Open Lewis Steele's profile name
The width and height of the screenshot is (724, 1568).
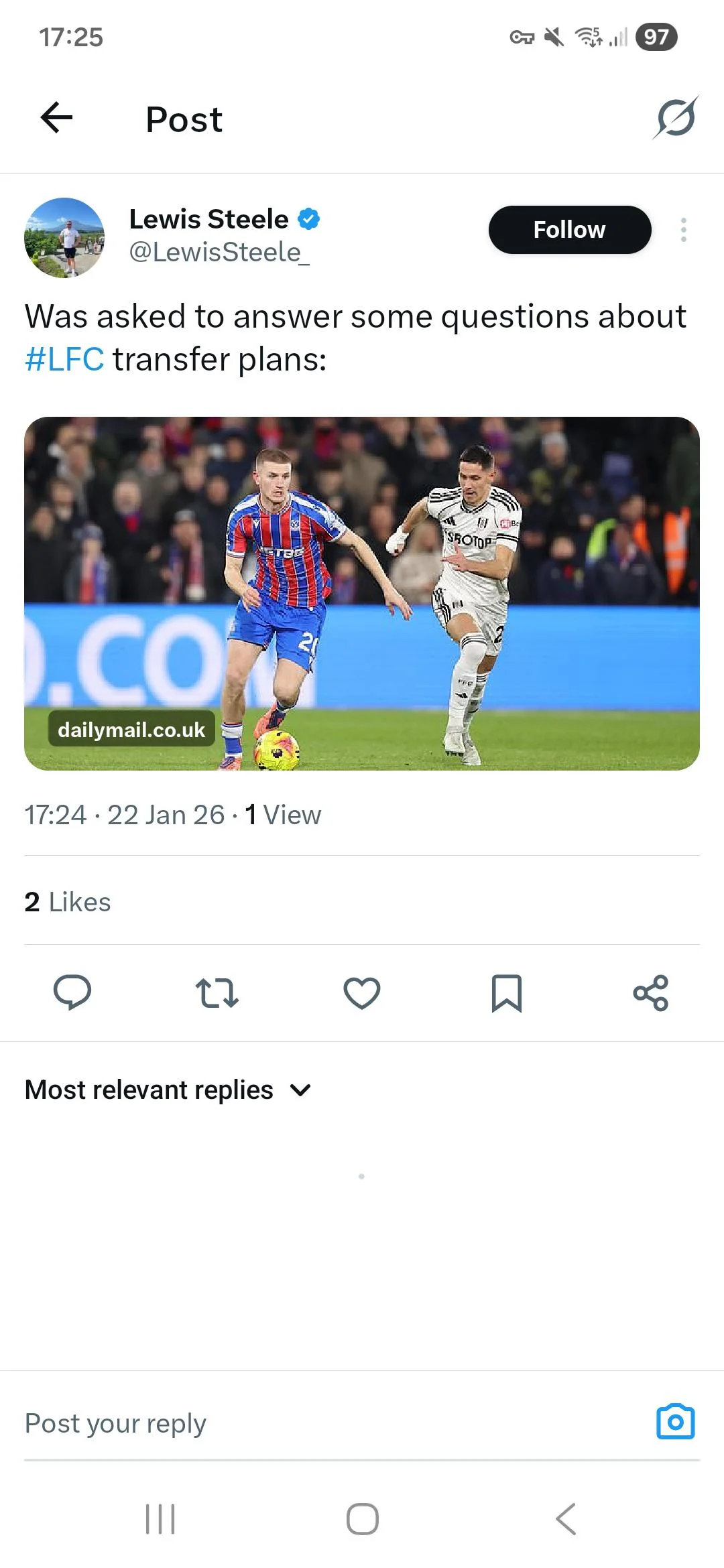(208, 219)
